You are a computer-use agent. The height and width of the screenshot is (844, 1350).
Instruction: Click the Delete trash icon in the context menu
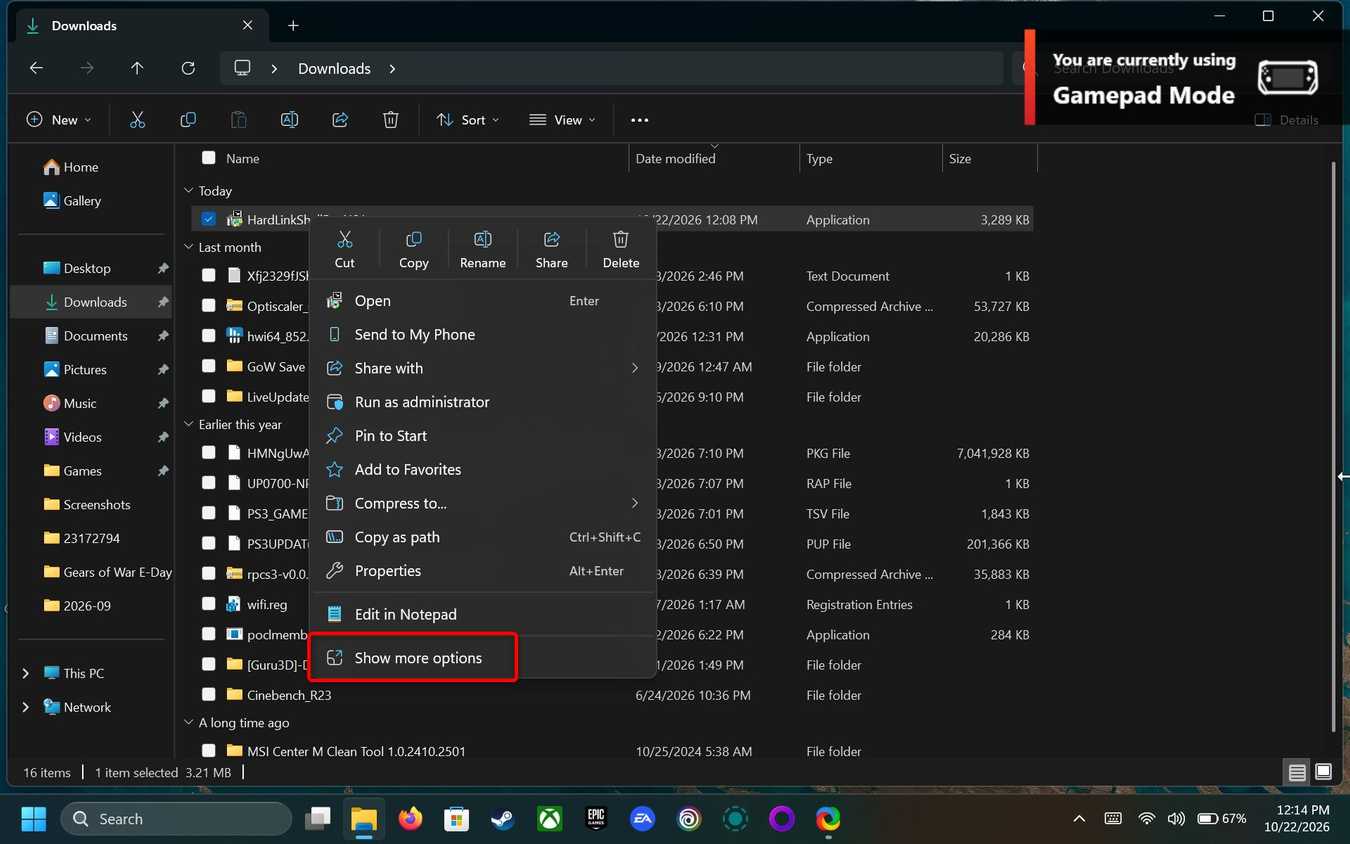pyautogui.click(x=621, y=240)
